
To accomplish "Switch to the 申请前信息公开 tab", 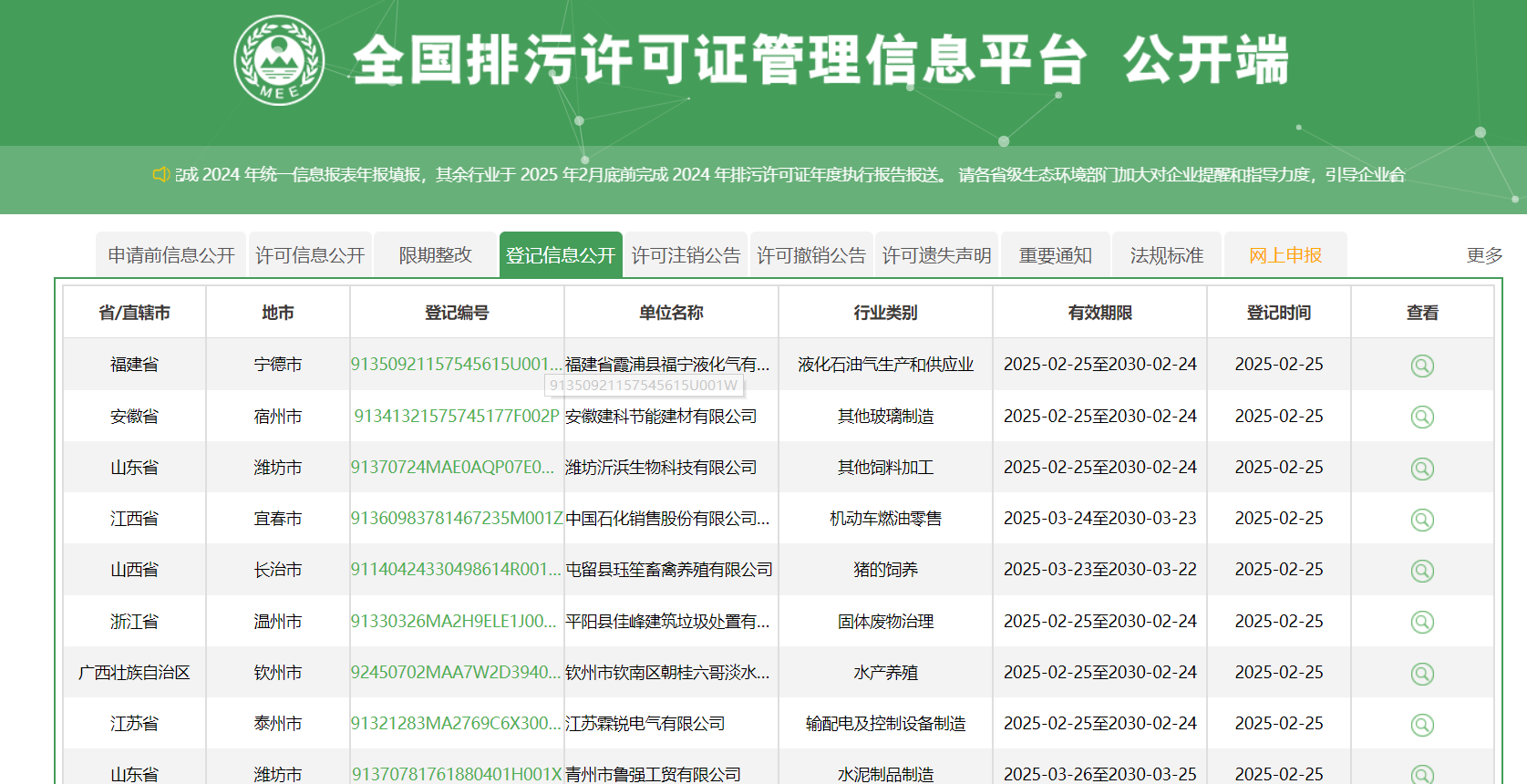I will [171, 255].
